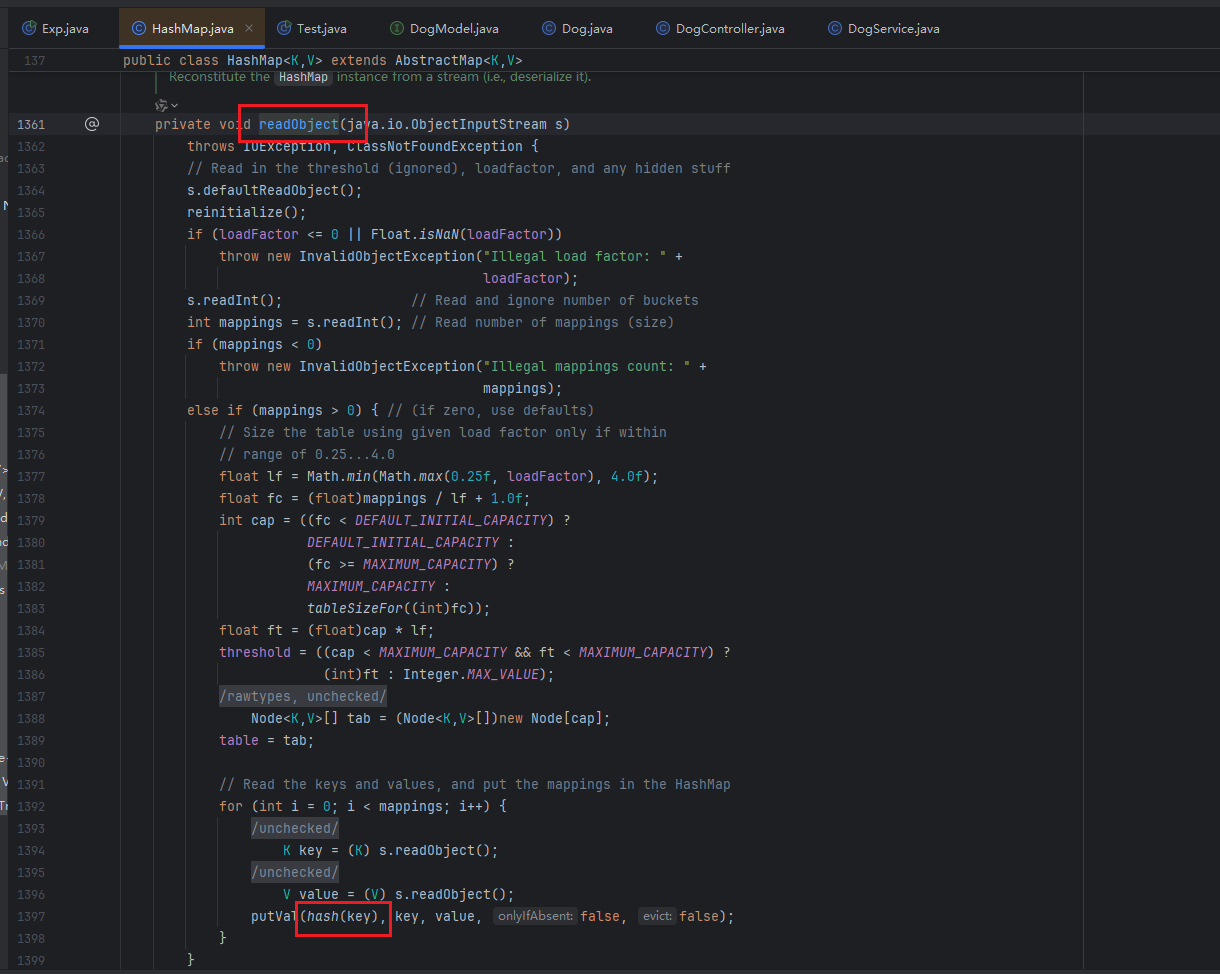Click the class icon on Exp.java tab
Image resolution: width=1220 pixels, height=974 pixels.
tap(29, 29)
